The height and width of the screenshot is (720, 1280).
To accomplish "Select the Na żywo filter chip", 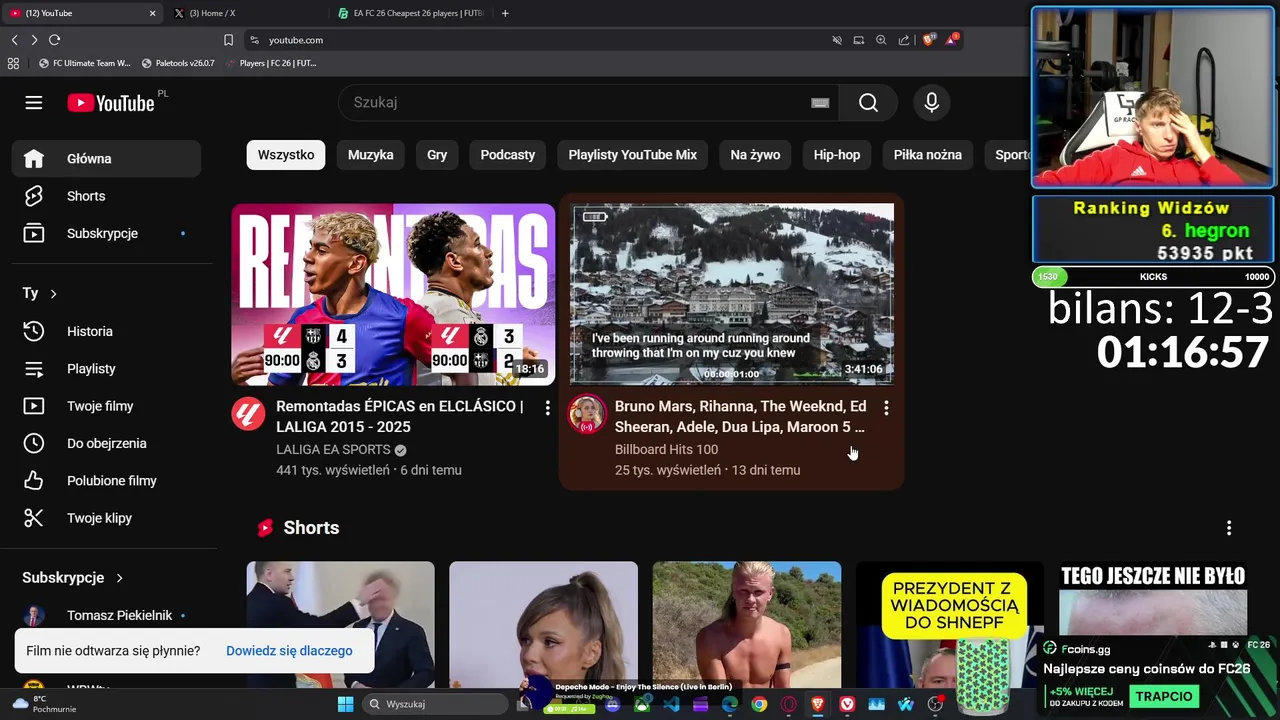I will (x=755, y=155).
